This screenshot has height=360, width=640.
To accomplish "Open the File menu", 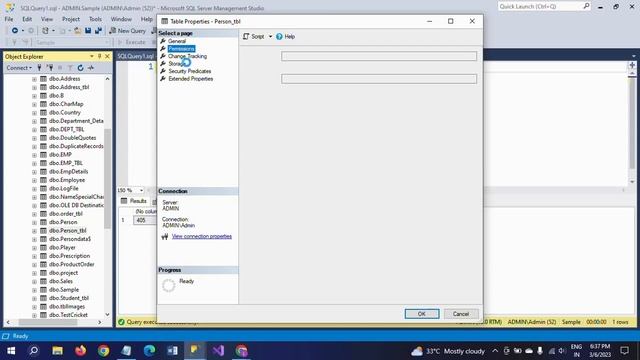I will (9, 19).
